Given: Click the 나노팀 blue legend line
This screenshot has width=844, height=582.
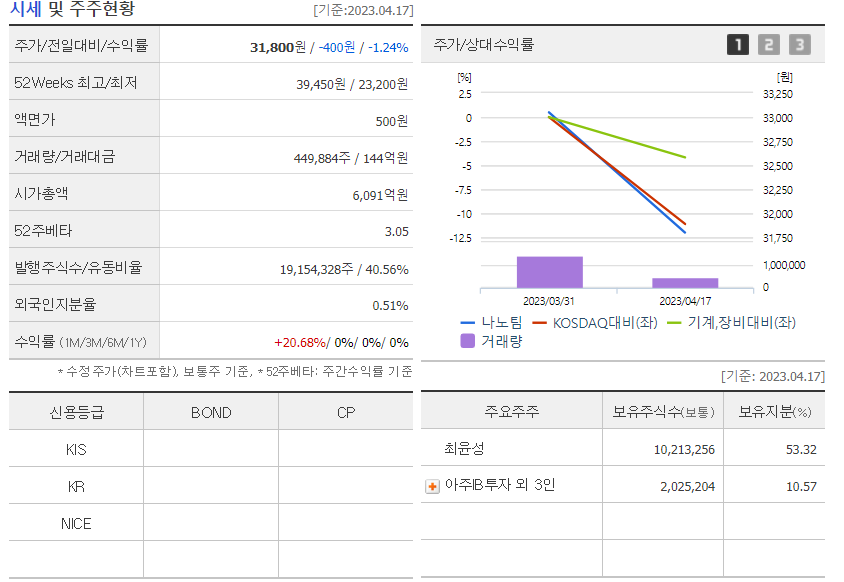Looking at the screenshot, I should tap(467, 323).
